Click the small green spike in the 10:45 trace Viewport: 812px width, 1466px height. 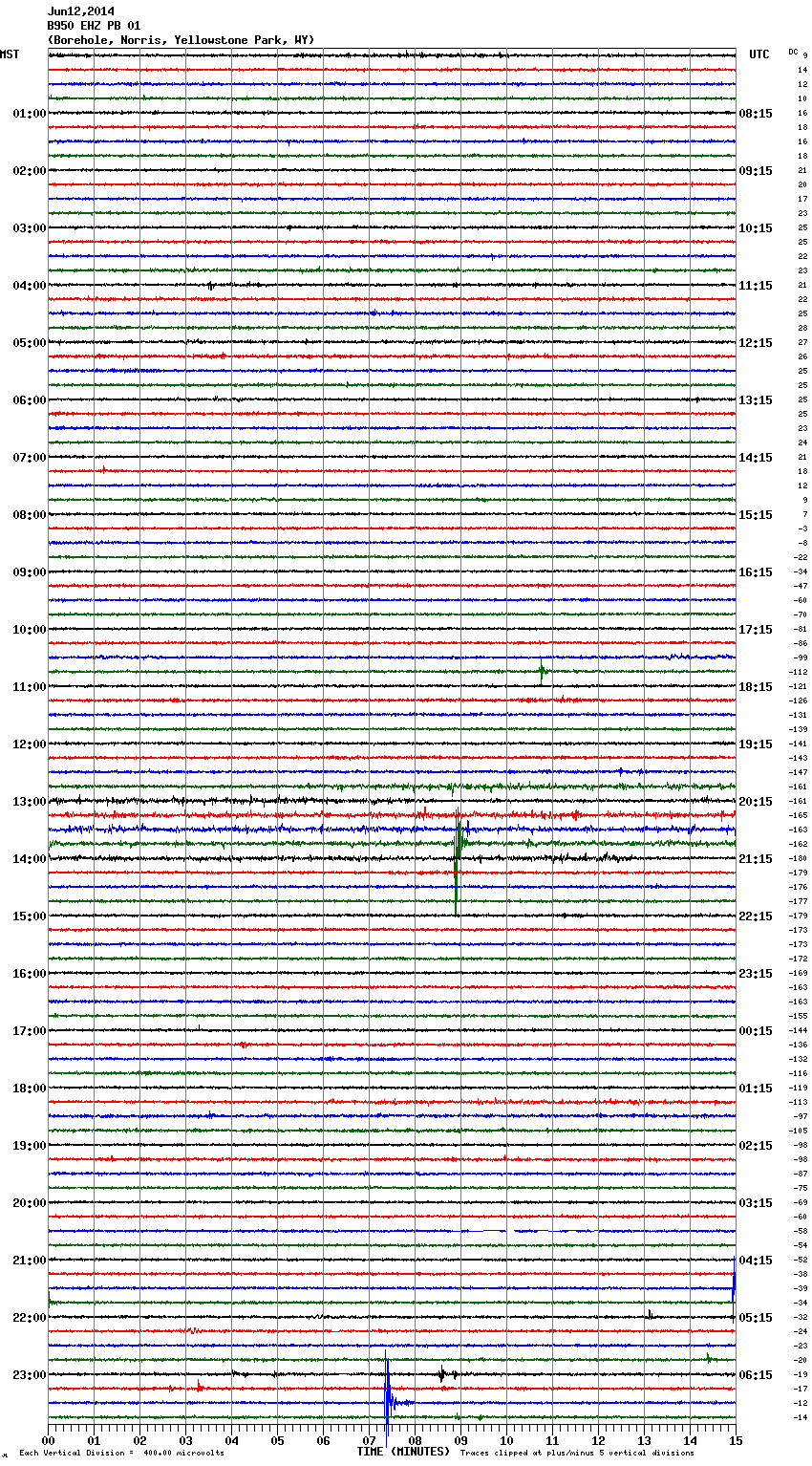542,673
